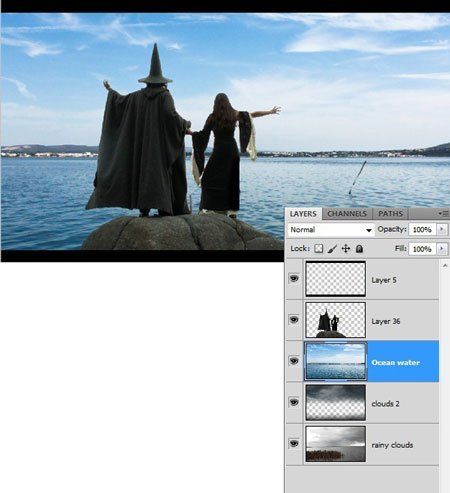Select the Layer 5 name
This screenshot has width=450, height=493.
[x=384, y=280]
